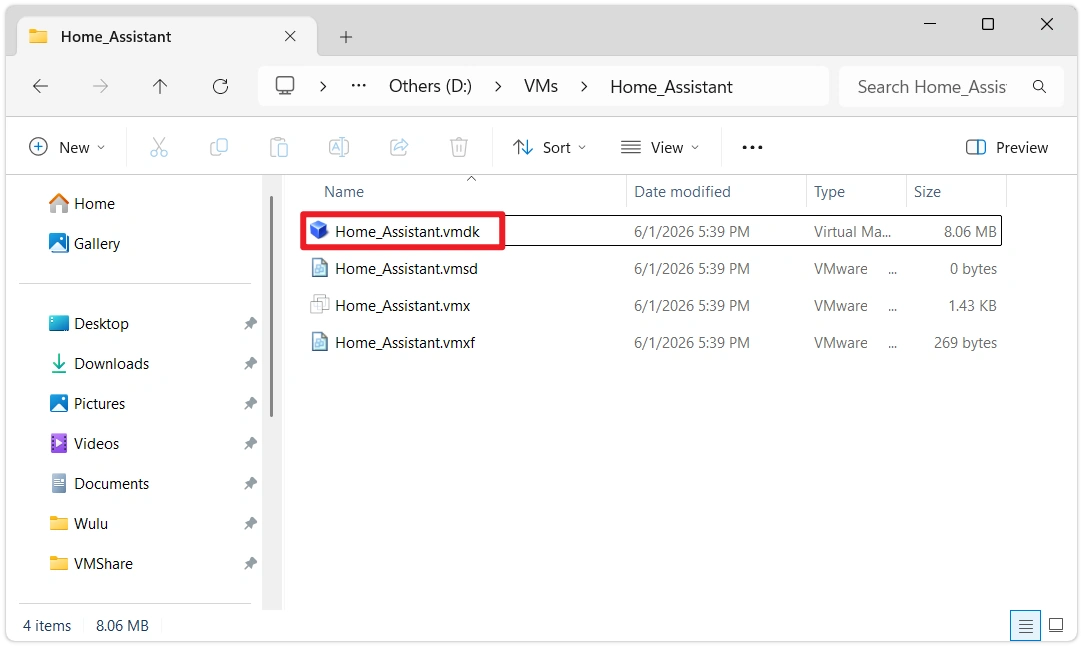
Task: Open Pictures in quick access
Action: [88, 404]
